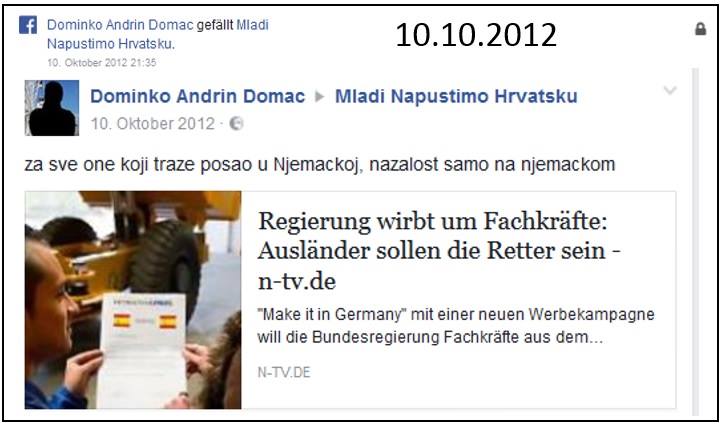Screen dimensions: 724x425
Task: Click the post date 10. Oktober 2012
Action: pyautogui.click(x=153, y=123)
